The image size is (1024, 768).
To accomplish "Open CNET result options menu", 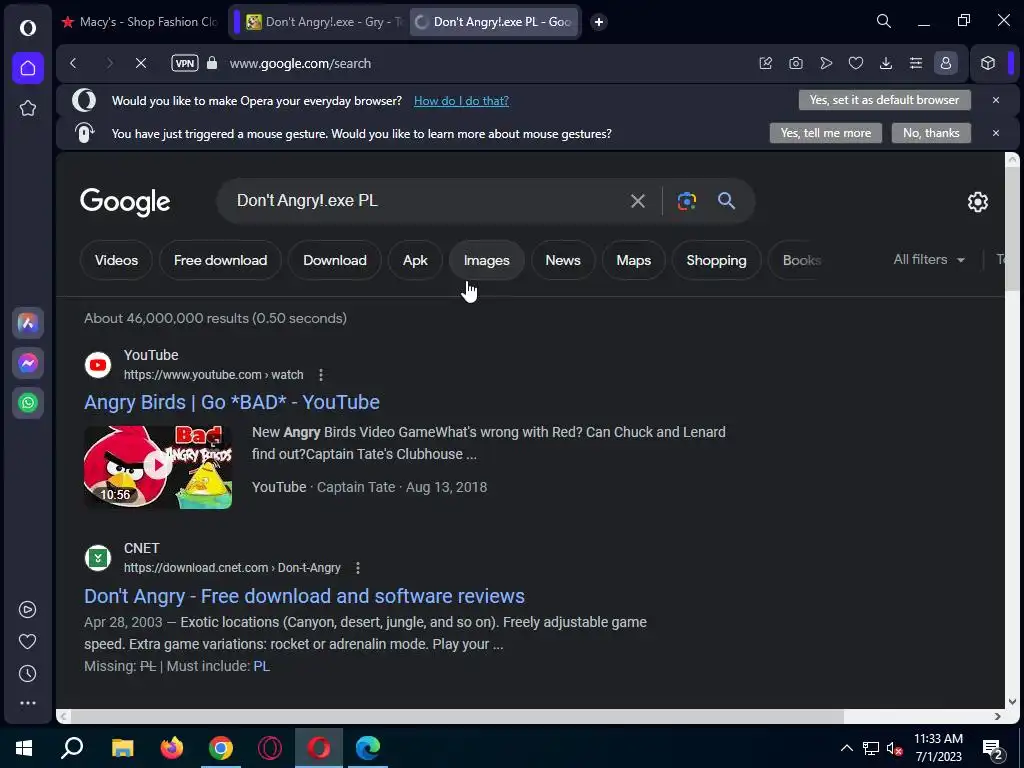I will (358, 568).
